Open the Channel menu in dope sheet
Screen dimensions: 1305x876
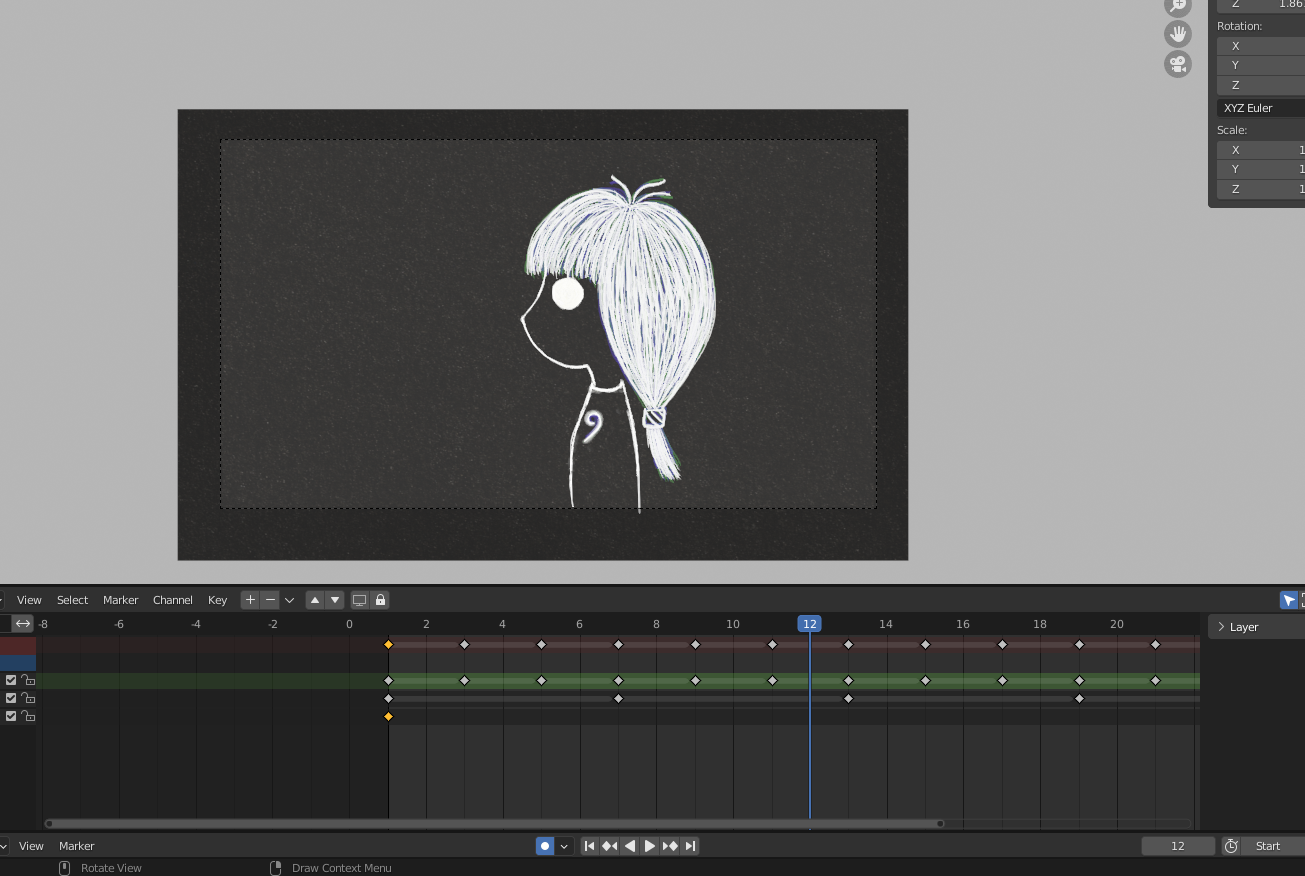(x=172, y=600)
